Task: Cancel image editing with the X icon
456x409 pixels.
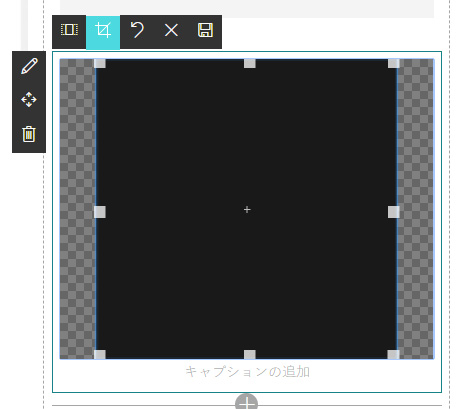Action: pos(171,30)
